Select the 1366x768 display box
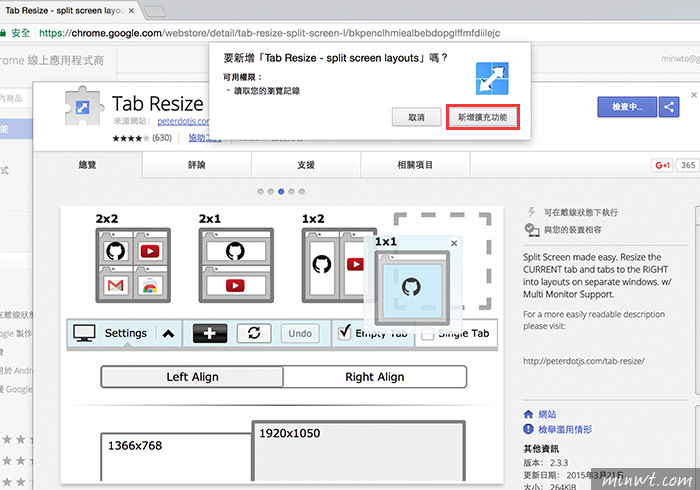 coord(176,457)
